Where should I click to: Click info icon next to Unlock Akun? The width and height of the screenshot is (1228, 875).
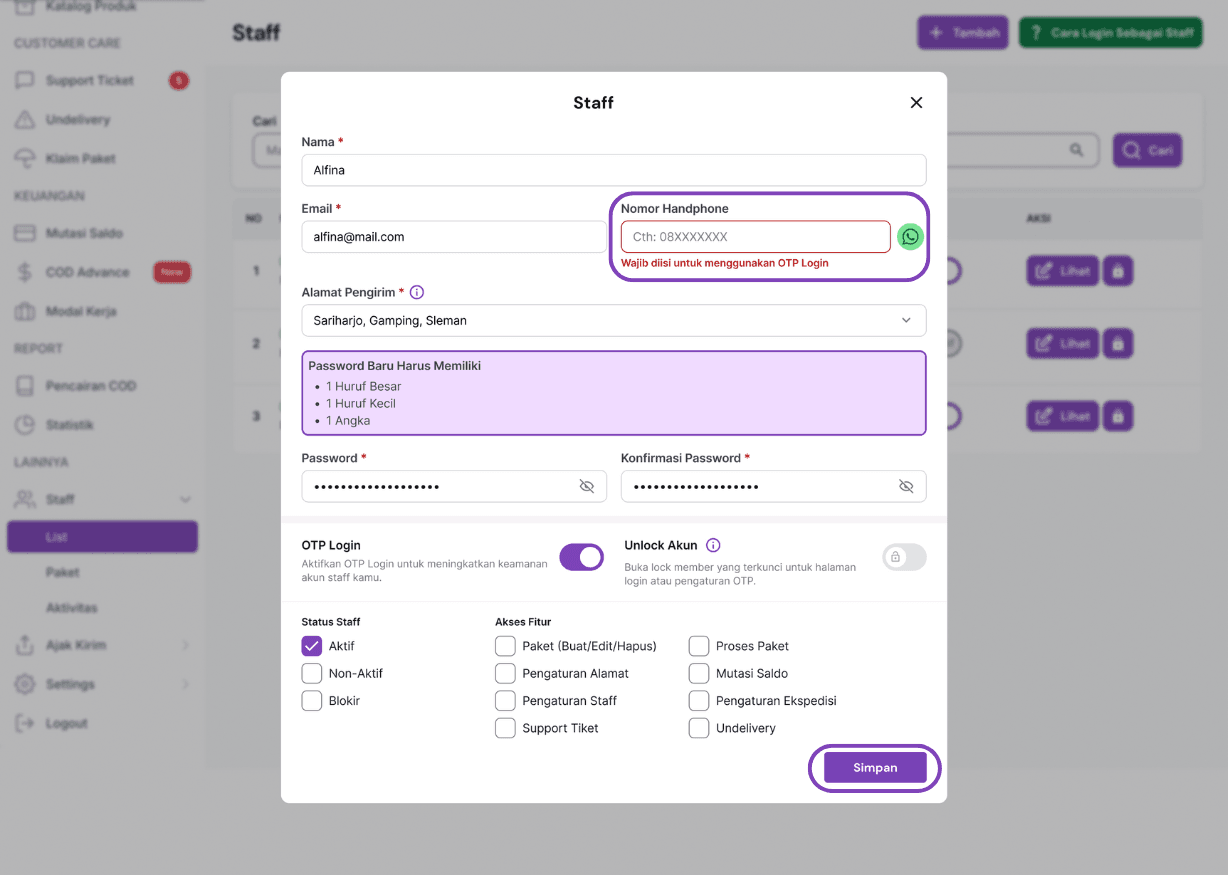click(713, 545)
